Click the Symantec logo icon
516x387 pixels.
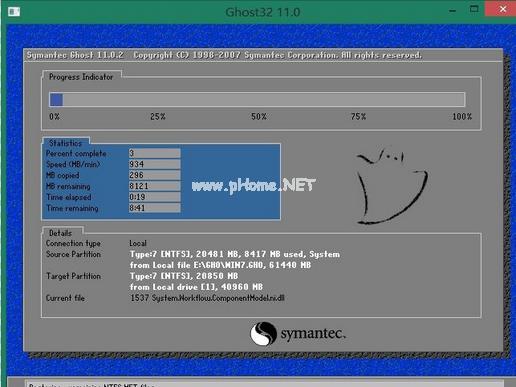click(263, 334)
